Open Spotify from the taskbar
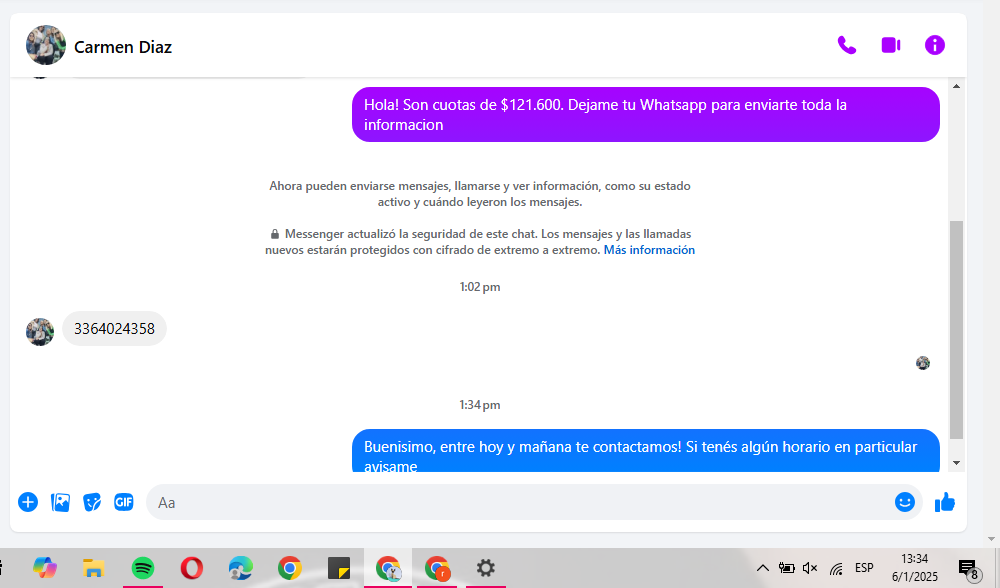Screen dimensions: 1000x588 pos(143,568)
